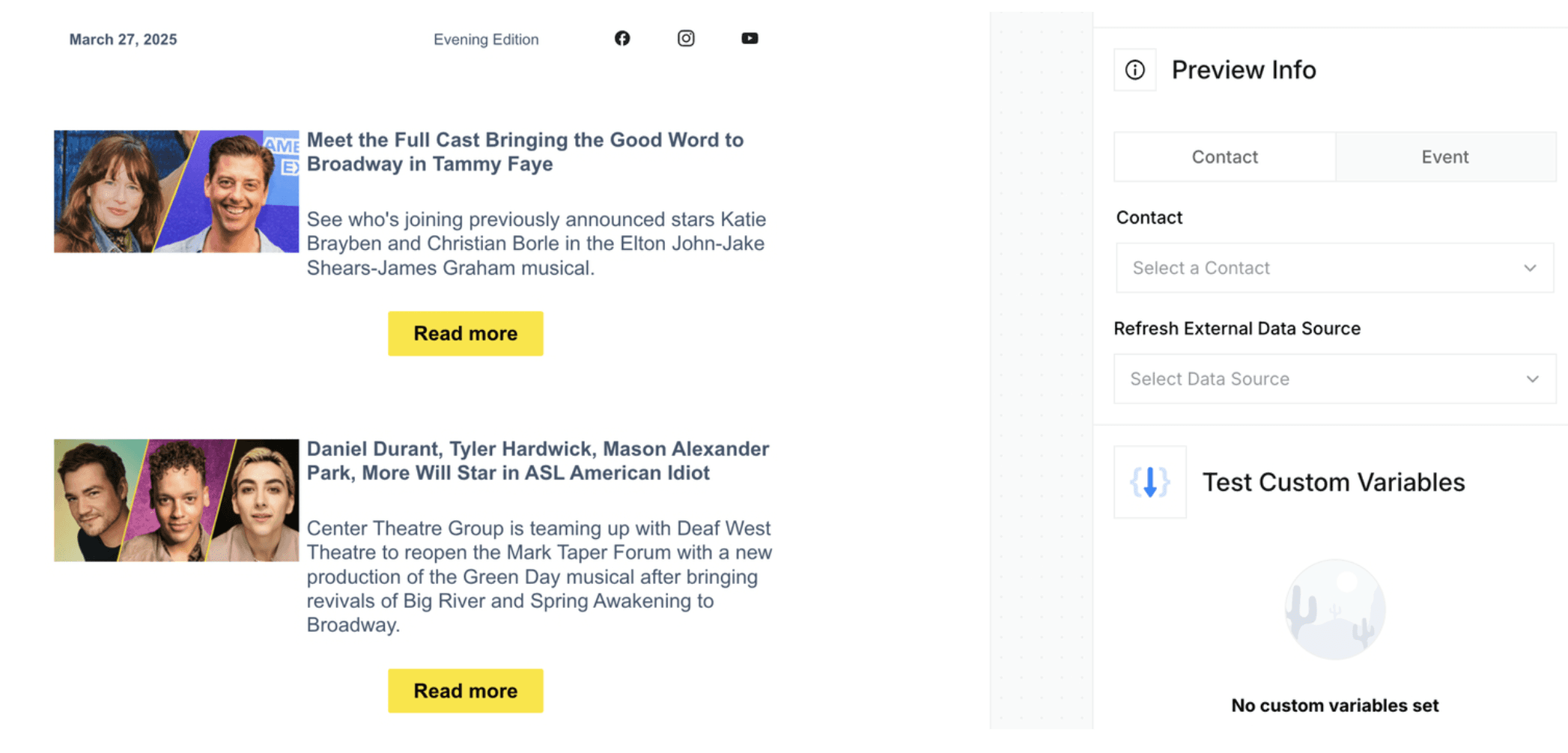
Task: Click the Test Custom Variables icon
Action: 1150,482
